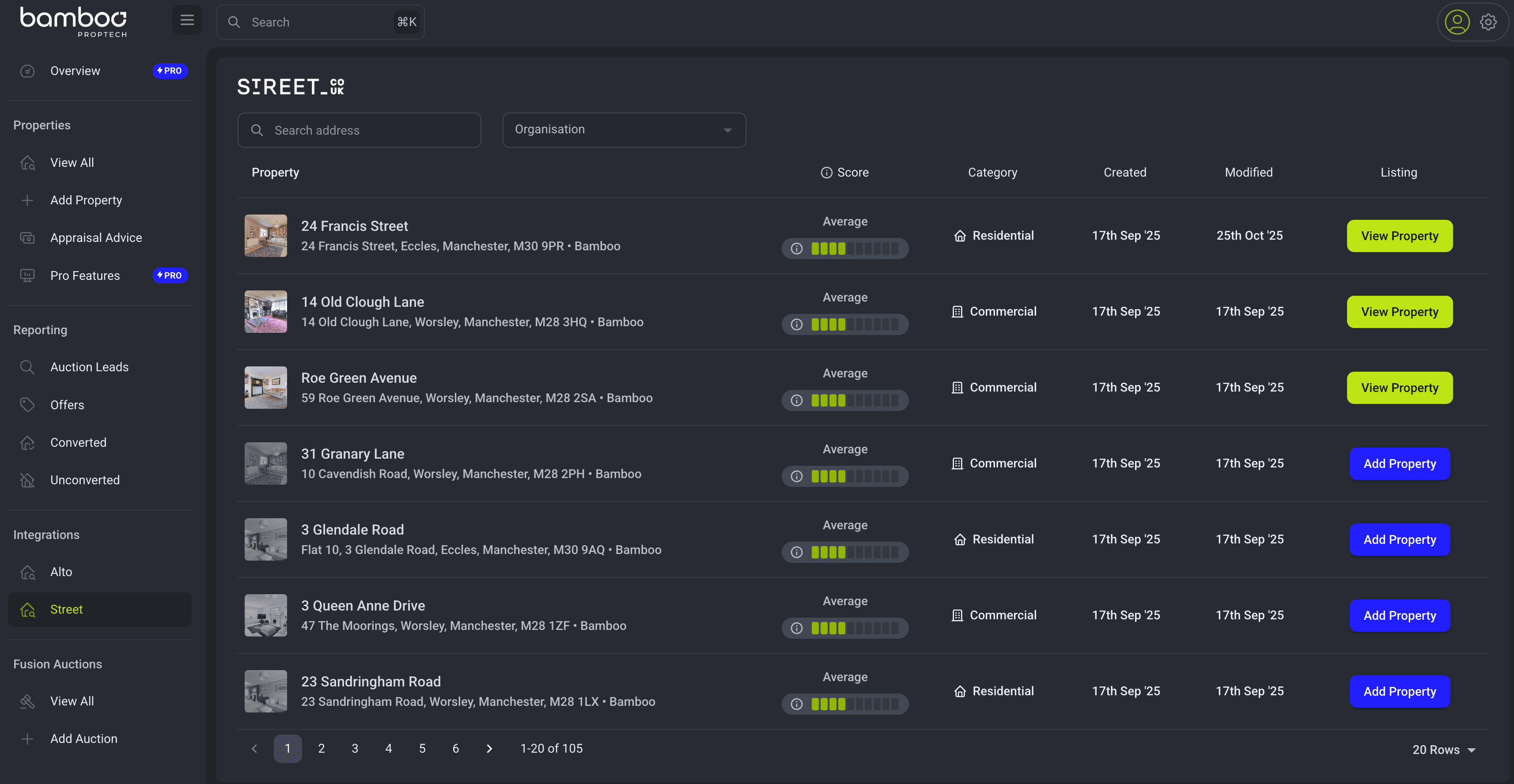This screenshot has height=784, width=1514.
Task: Click the Score column info icon
Action: point(826,173)
